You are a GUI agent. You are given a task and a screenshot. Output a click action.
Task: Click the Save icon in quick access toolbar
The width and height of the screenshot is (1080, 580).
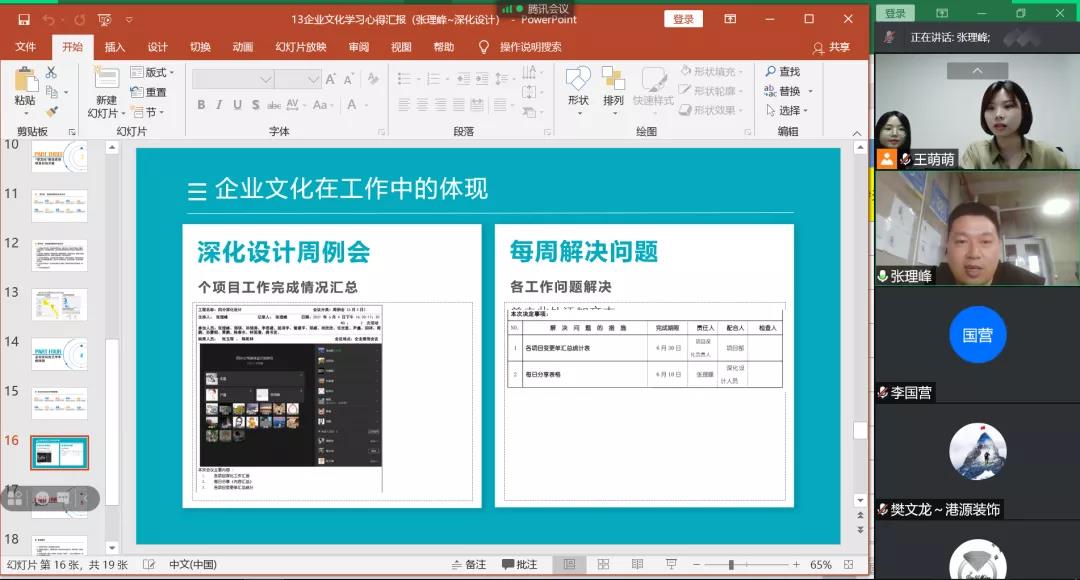(23, 19)
